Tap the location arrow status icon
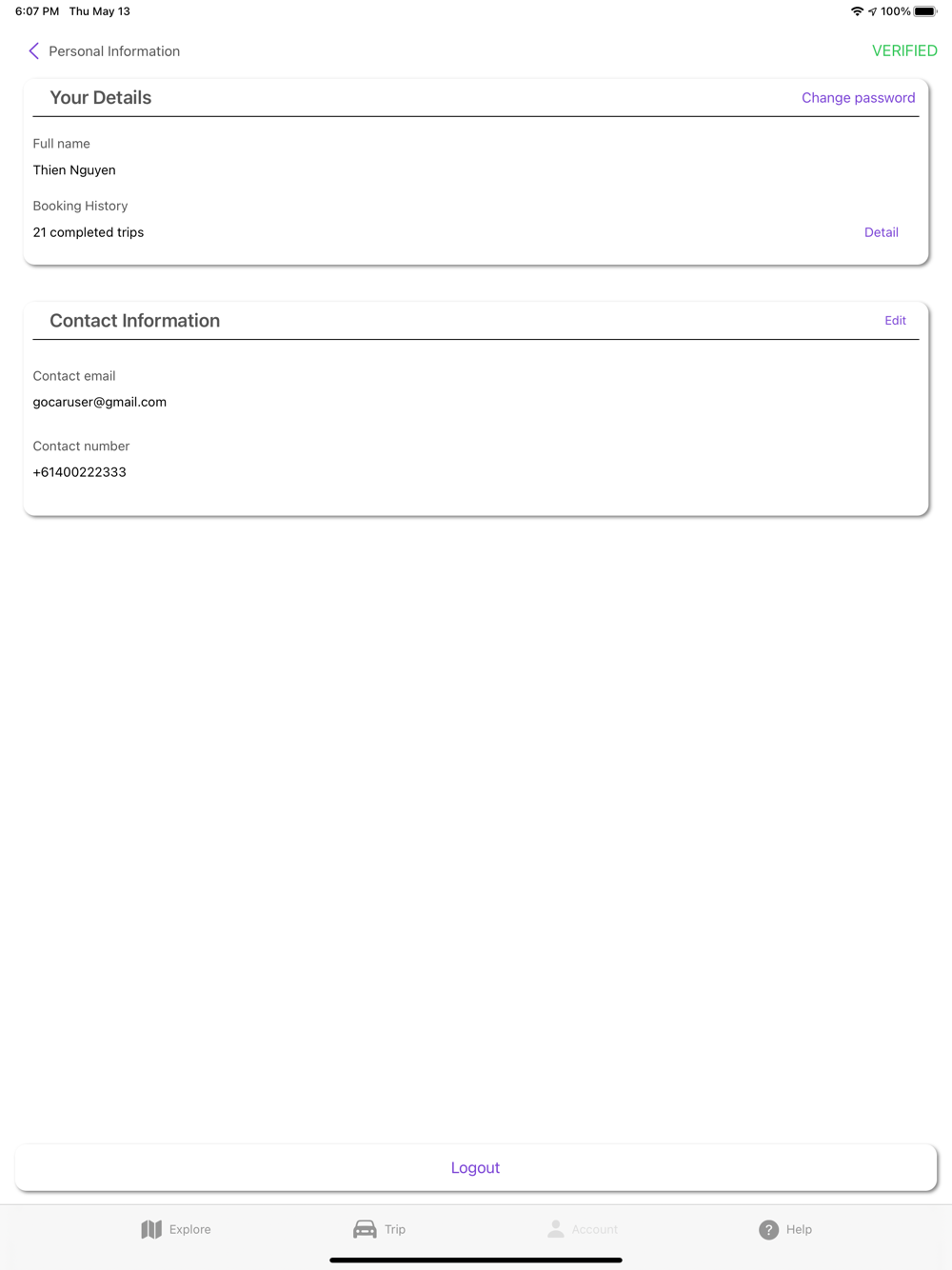Viewport: 952px width, 1270px height. click(872, 11)
